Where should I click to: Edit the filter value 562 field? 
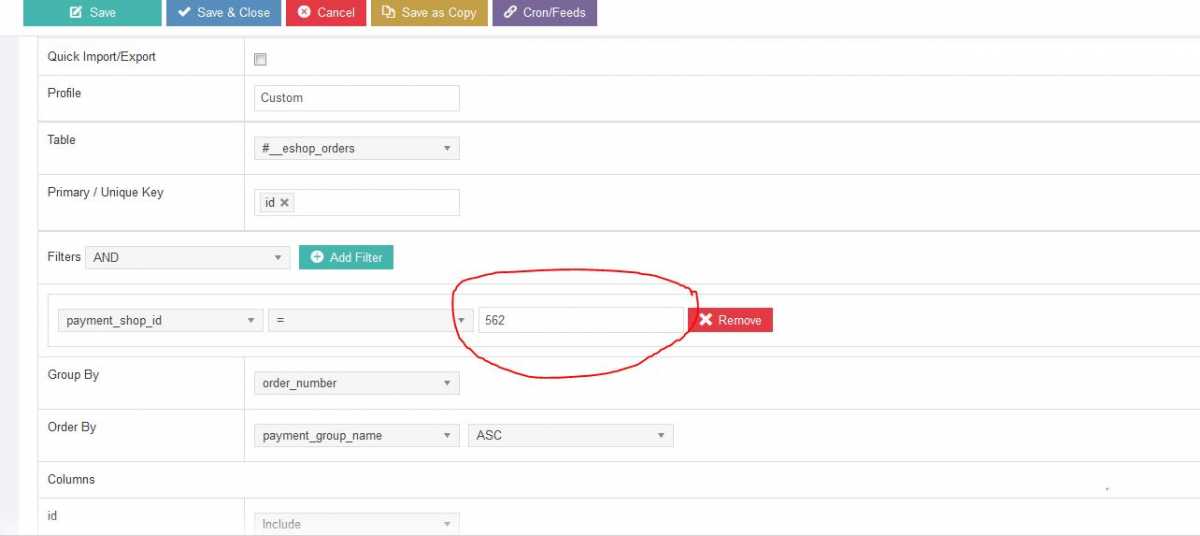tap(581, 320)
